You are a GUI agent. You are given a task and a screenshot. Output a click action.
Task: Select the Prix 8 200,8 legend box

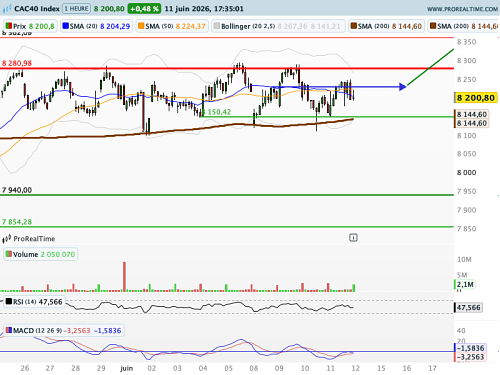[x=30, y=26]
